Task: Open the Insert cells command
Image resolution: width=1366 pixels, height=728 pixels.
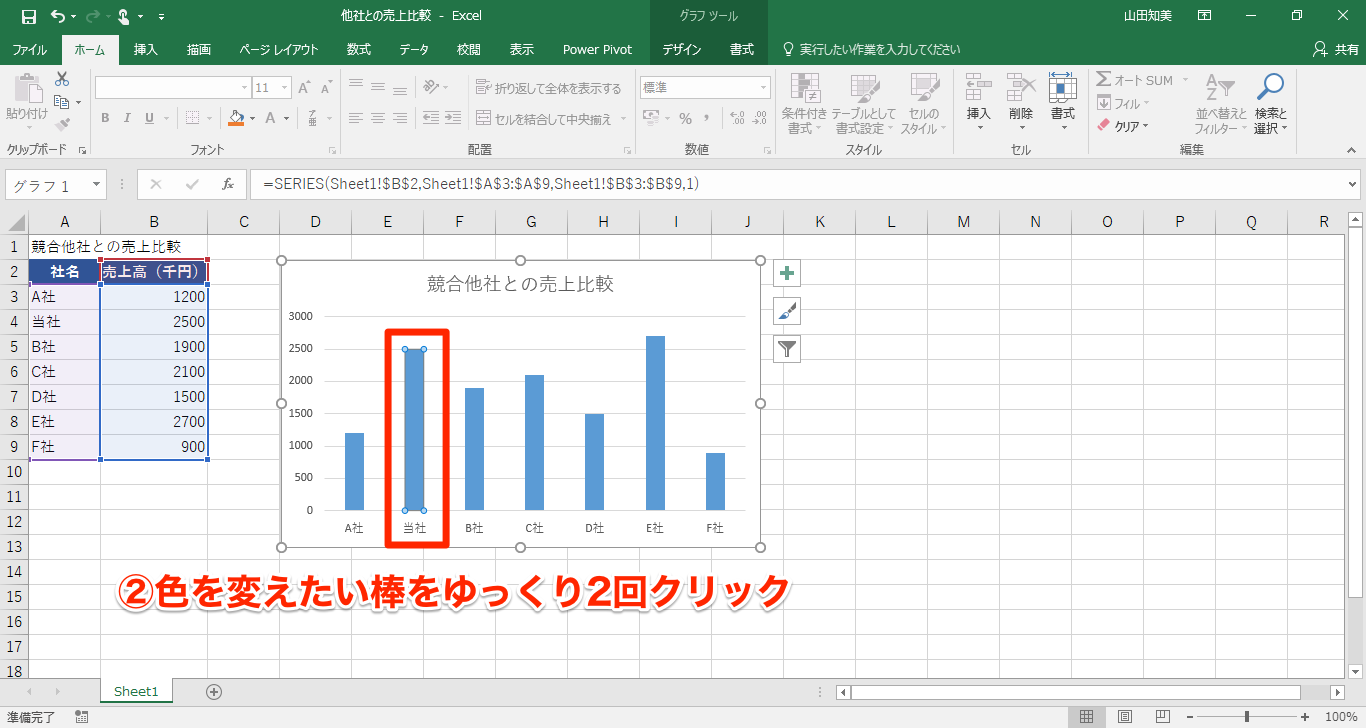Action: pyautogui.click(x=978, y=104)
